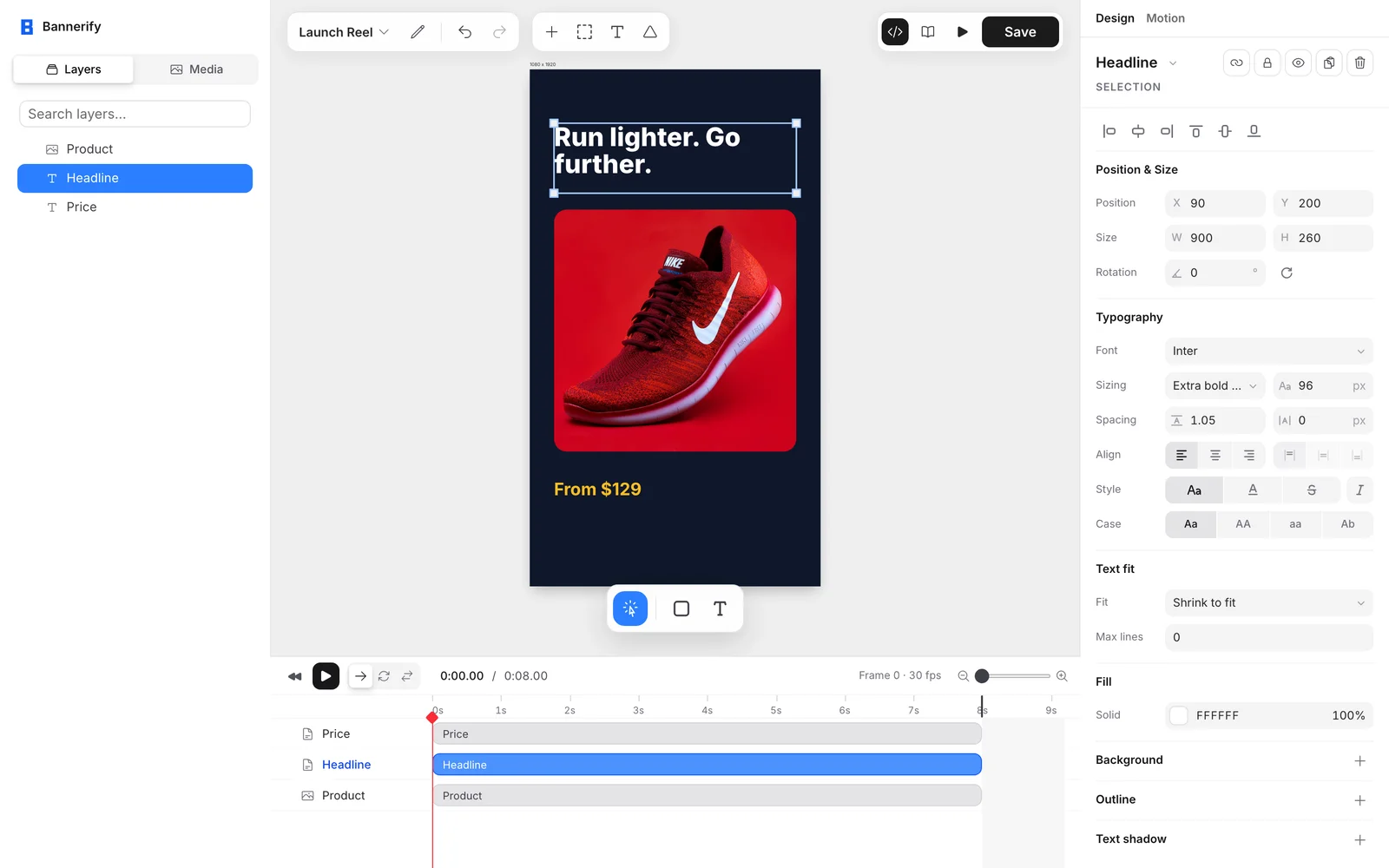Viewport: 1389px width, 868px height.
Task: Select the Text tool in top toolbar
Action: click(617, 32)
